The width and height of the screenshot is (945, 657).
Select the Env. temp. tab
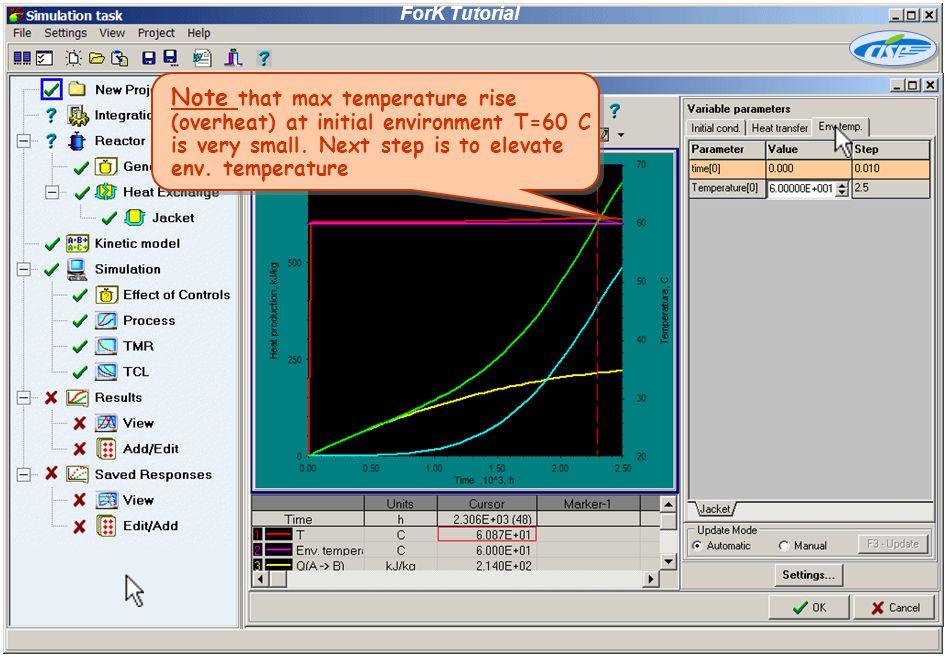[x=841, y=127]
